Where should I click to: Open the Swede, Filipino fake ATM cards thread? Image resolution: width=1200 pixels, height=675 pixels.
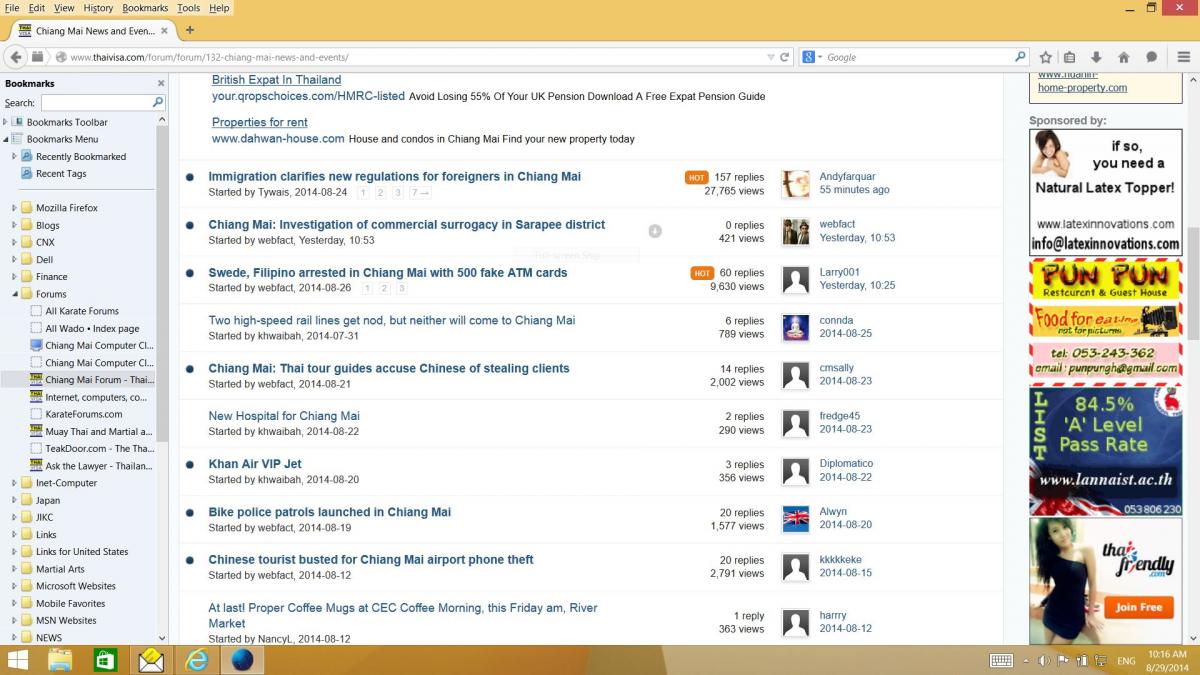[388, 273]
